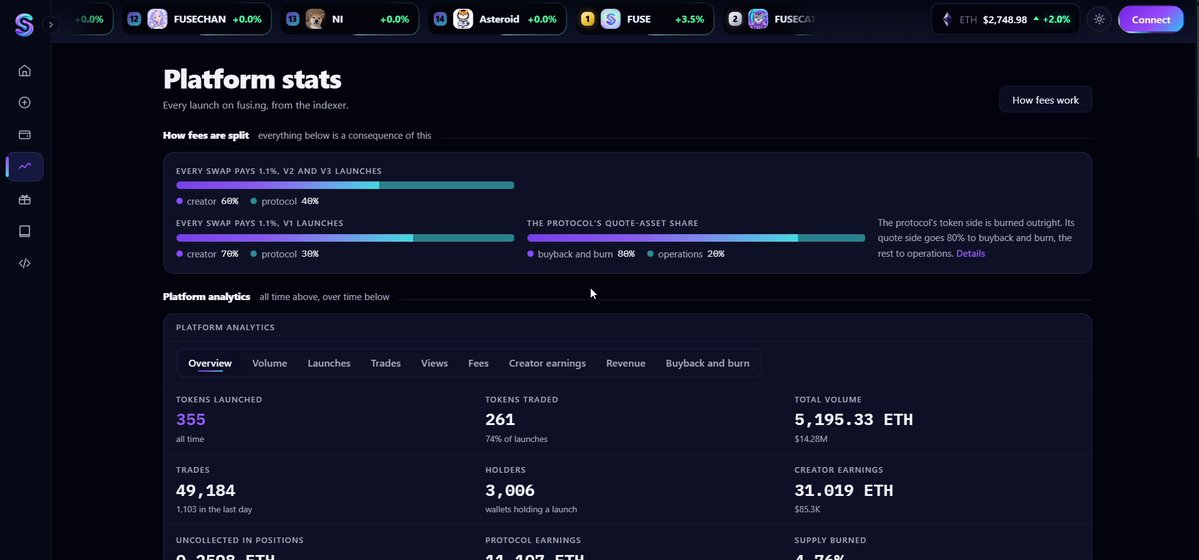This screenshot has height=560, width=1199.
Task: Switch to the Launches tab
Action: 329,363
